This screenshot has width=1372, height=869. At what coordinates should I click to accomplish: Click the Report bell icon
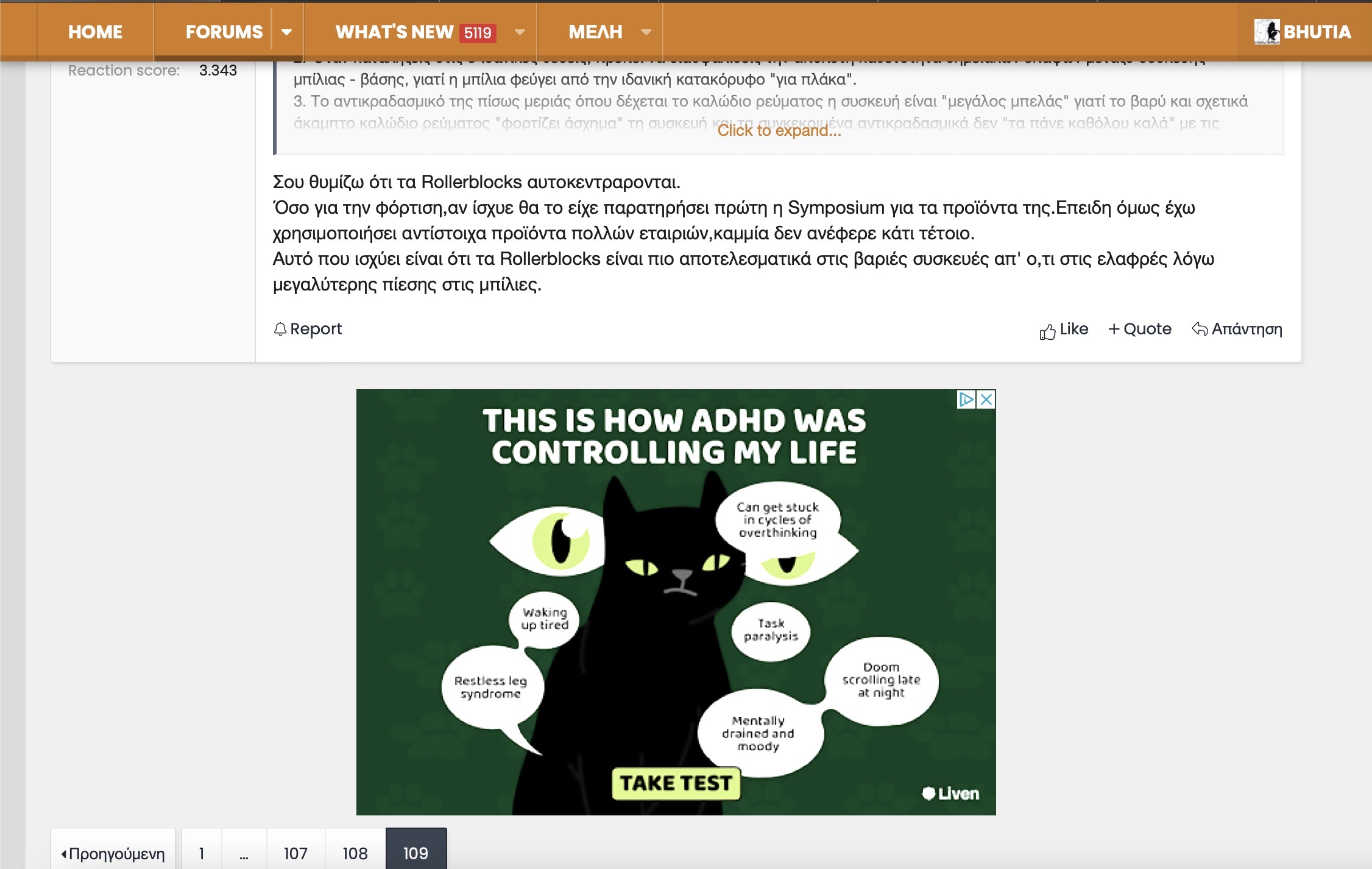(x=280, y=329)
